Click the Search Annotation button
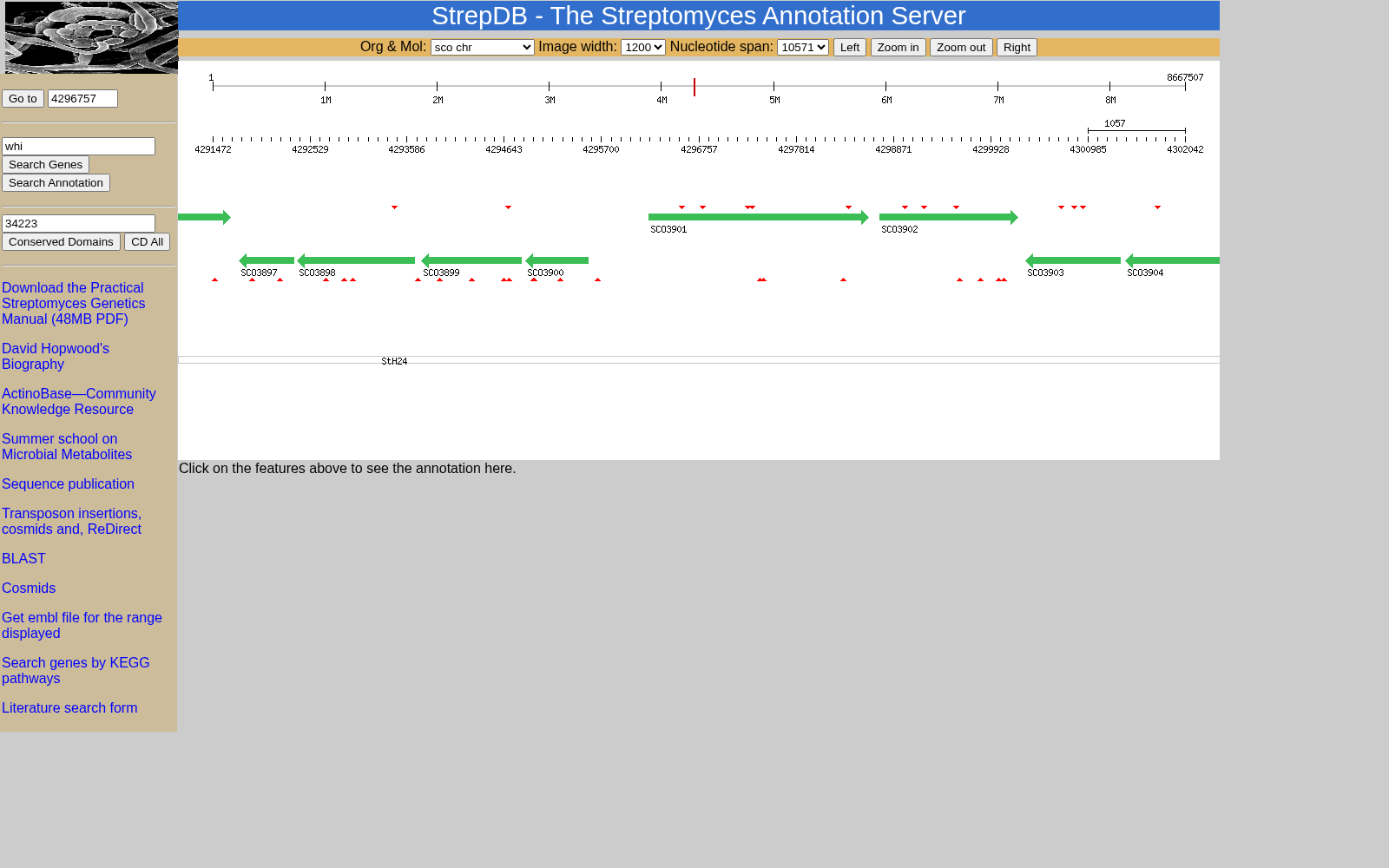The width and height of the screenshot is (1389, 868). (x=56, y=182)
